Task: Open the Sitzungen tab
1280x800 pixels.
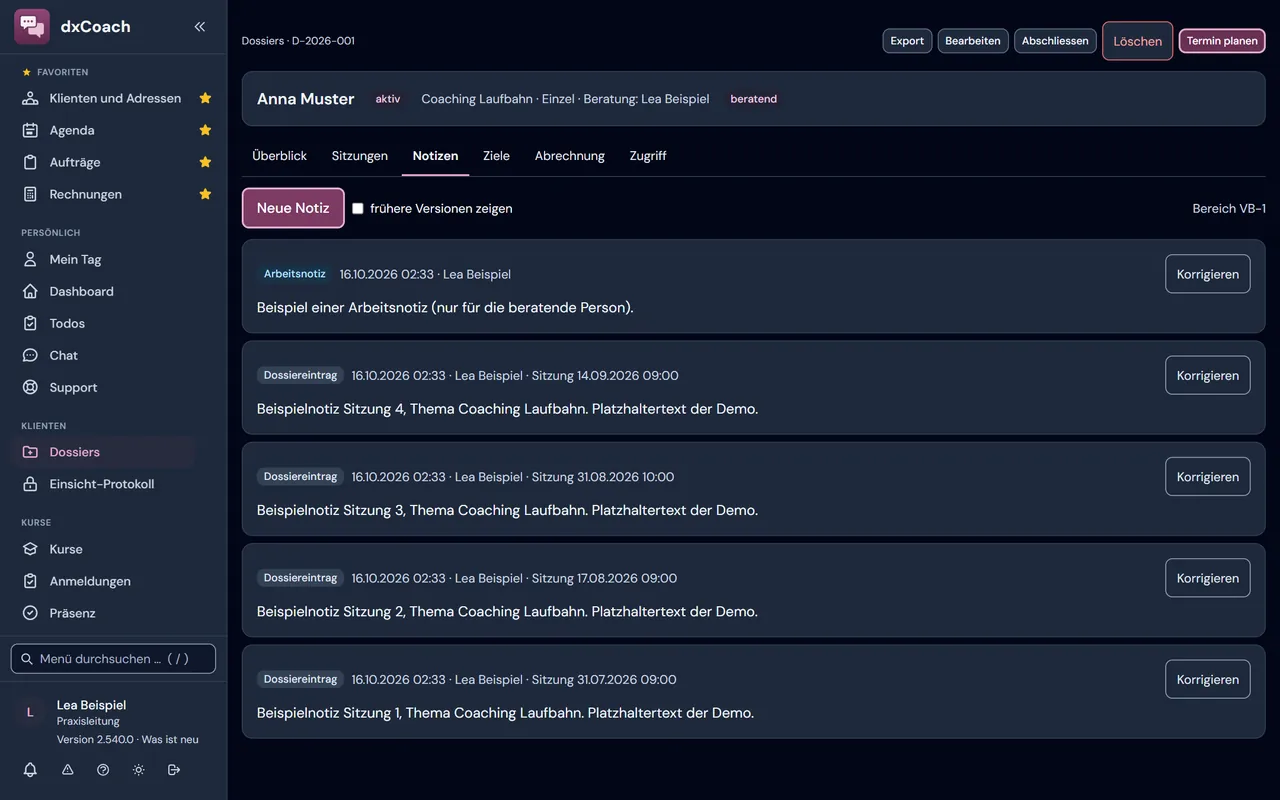Action: (x=360, y=156)
